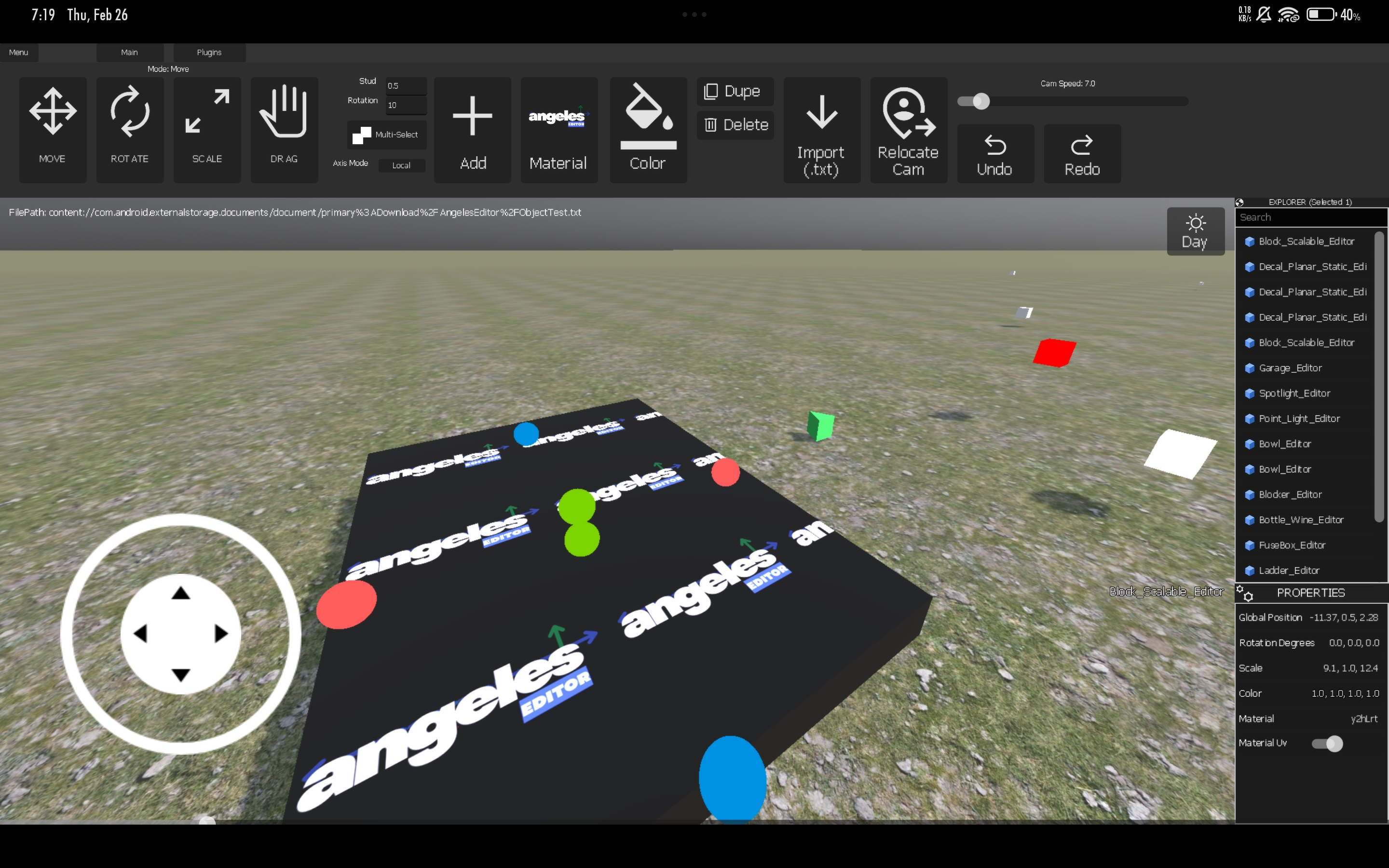Screen dimensions: 1389x868
Task: Switch Day lighting toggle
Action: (x=1195, y=231)
